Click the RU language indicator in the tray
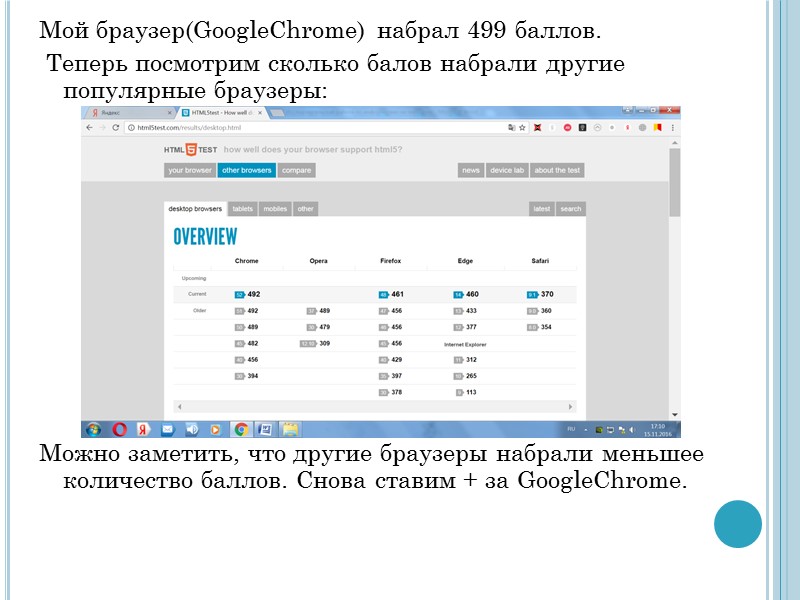This screenshot has width=800, height=600. pos(571,429)
